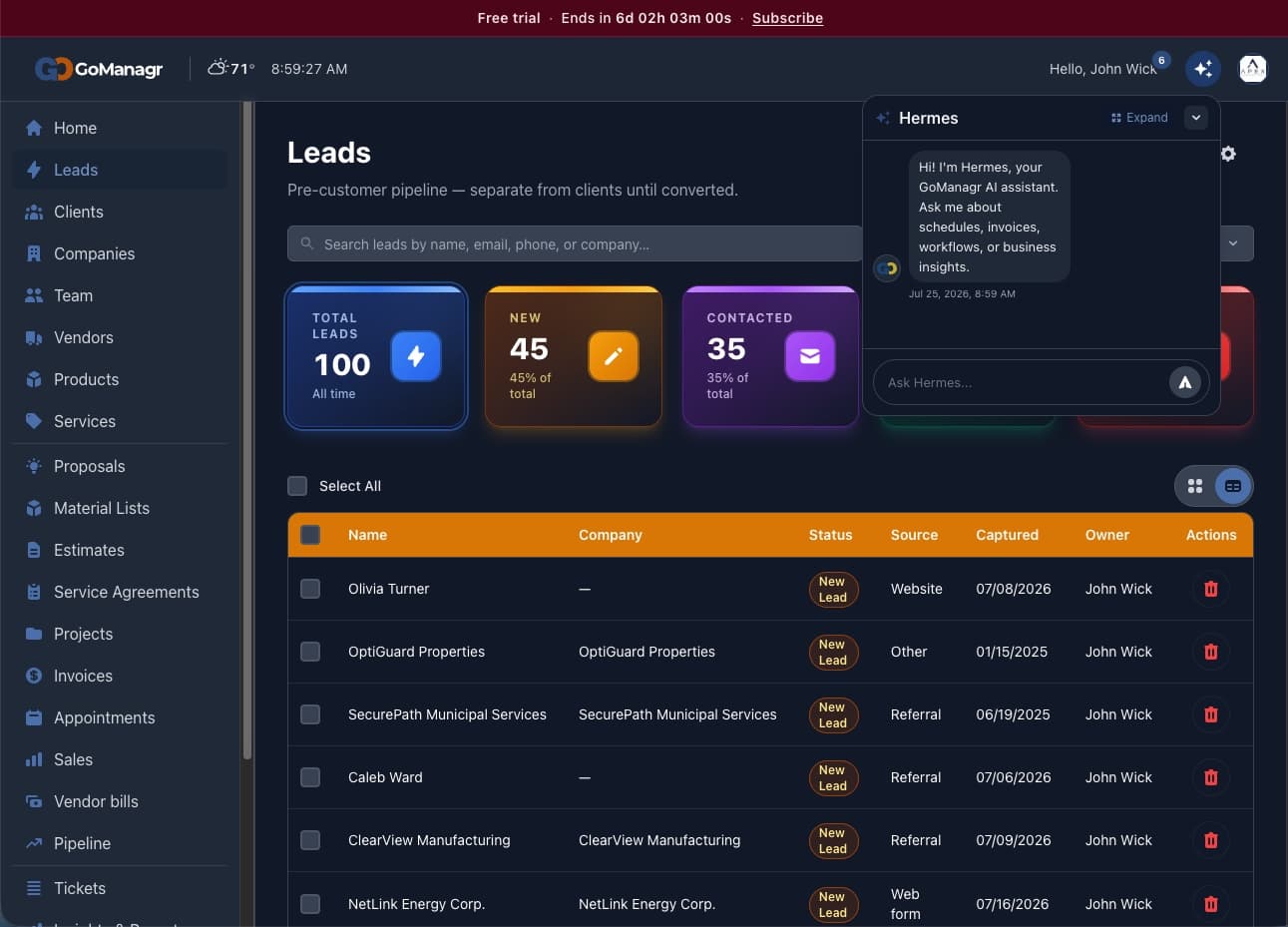Click the weather cloud icon
Screen dimensions: 1288x927
(218, 68)
